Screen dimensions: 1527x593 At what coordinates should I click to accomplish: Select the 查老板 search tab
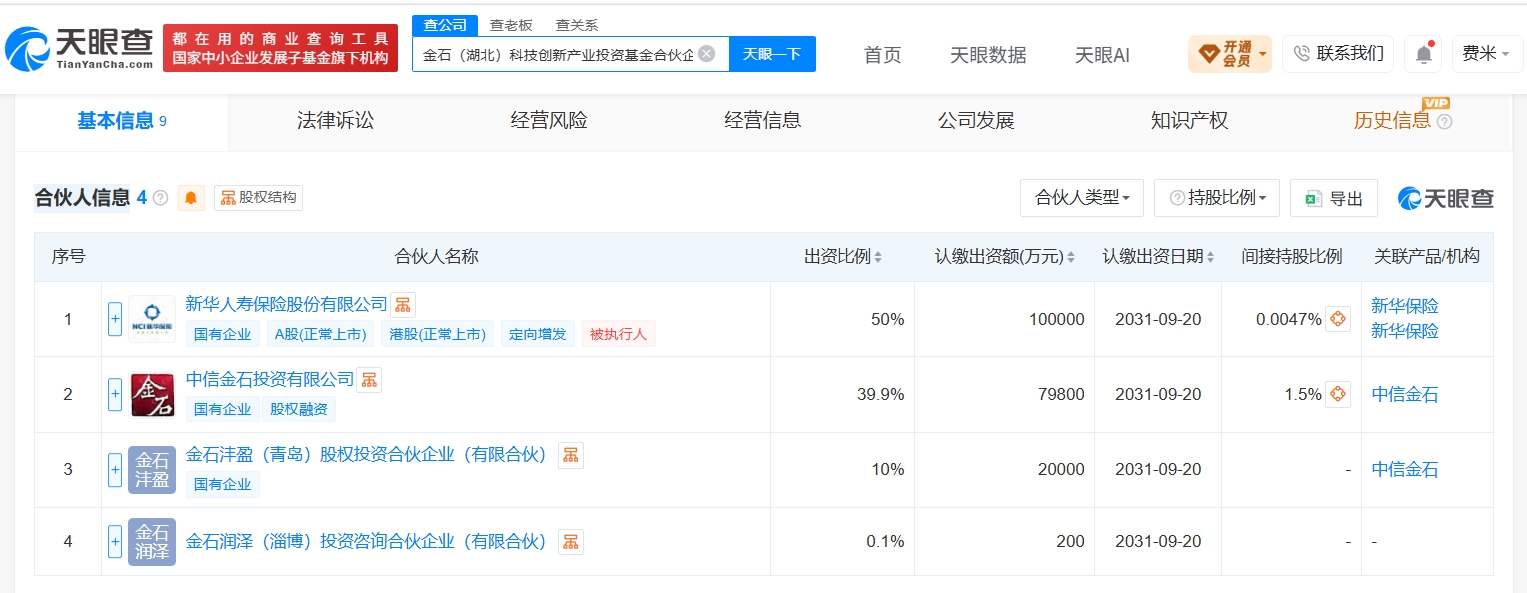[511, 25]
